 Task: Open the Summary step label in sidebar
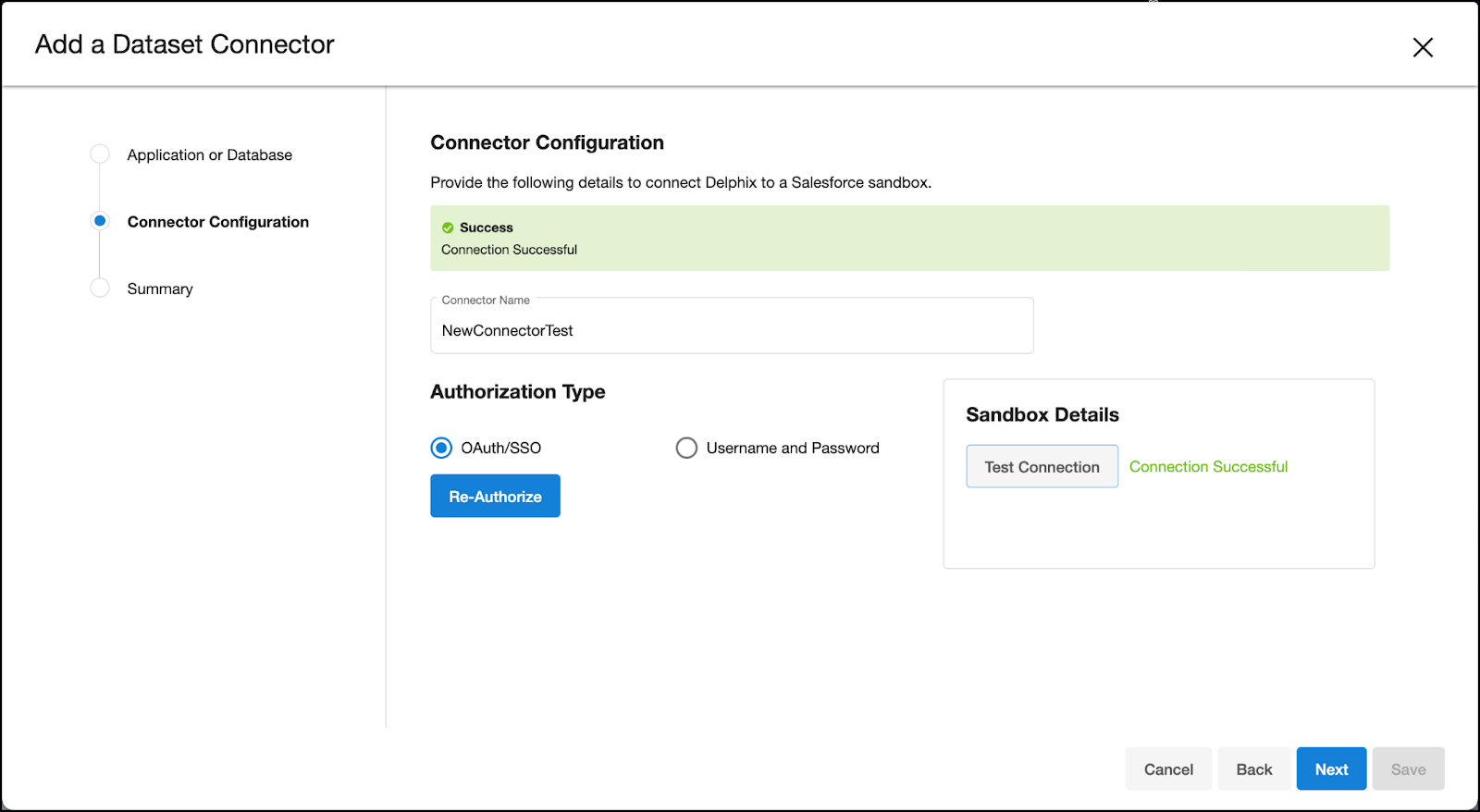[x=160, y=289]
